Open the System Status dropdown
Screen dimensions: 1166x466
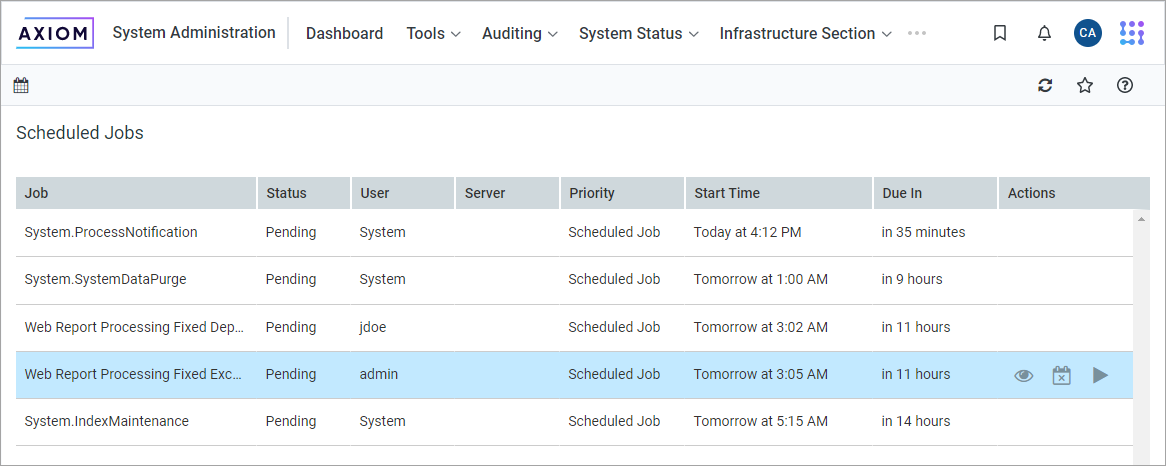tap(638, 33)
